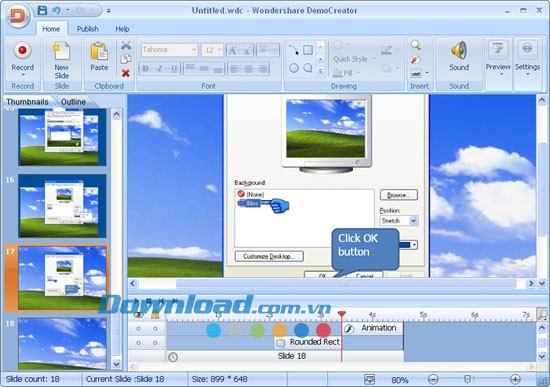Increase font size with the larger A button
The height and width of the screenshot is (387, 550).
coord(233,51)
